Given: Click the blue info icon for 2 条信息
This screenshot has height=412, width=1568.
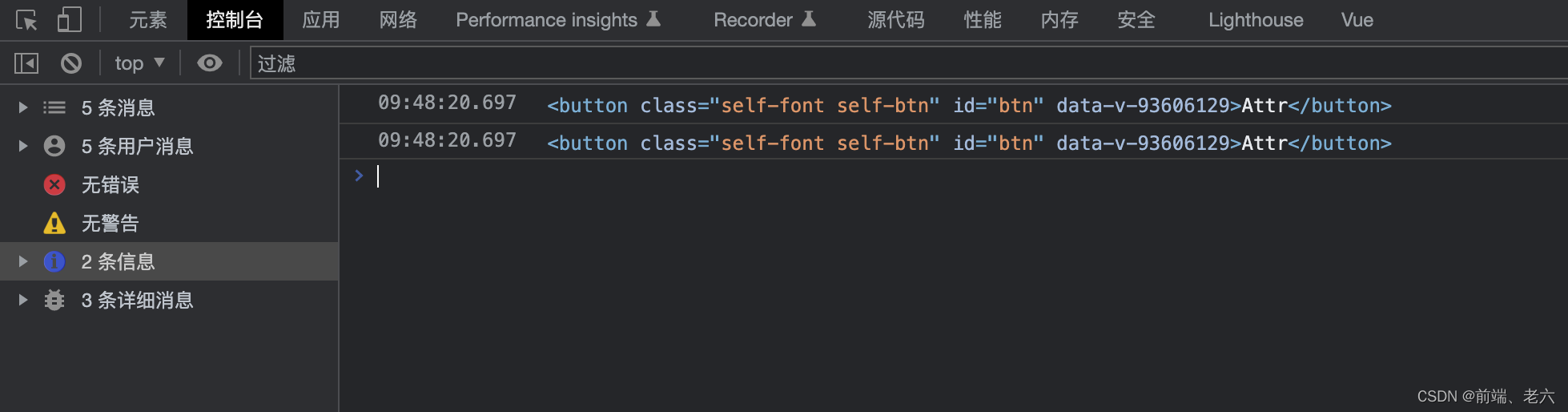Looking at the screenshot, I should pyautogui.click(x=54, y=261).
